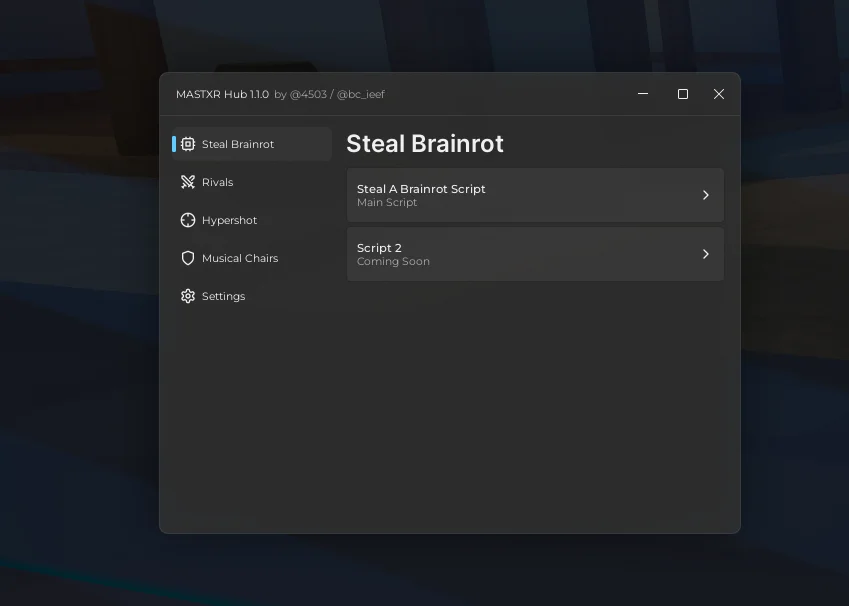
Task: Click the crossed swords Rivals icon
Action: (x=188, y=182)
